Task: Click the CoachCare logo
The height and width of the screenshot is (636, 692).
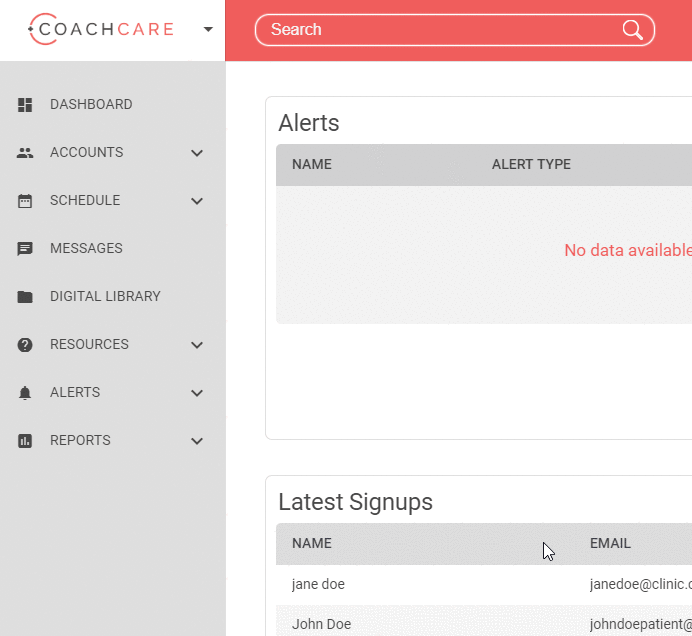Action: [101, 29]
